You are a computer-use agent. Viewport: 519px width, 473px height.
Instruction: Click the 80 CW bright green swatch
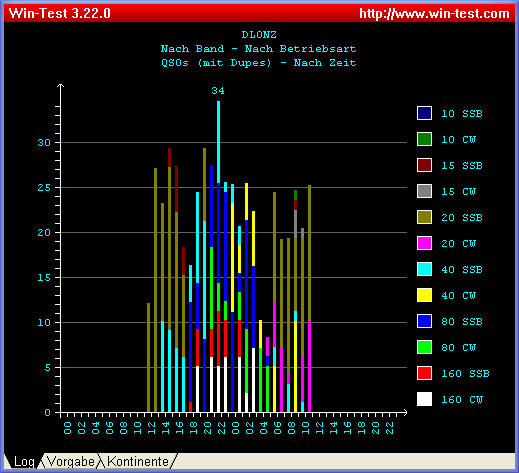pyautogui.click(x=424, y=347)
